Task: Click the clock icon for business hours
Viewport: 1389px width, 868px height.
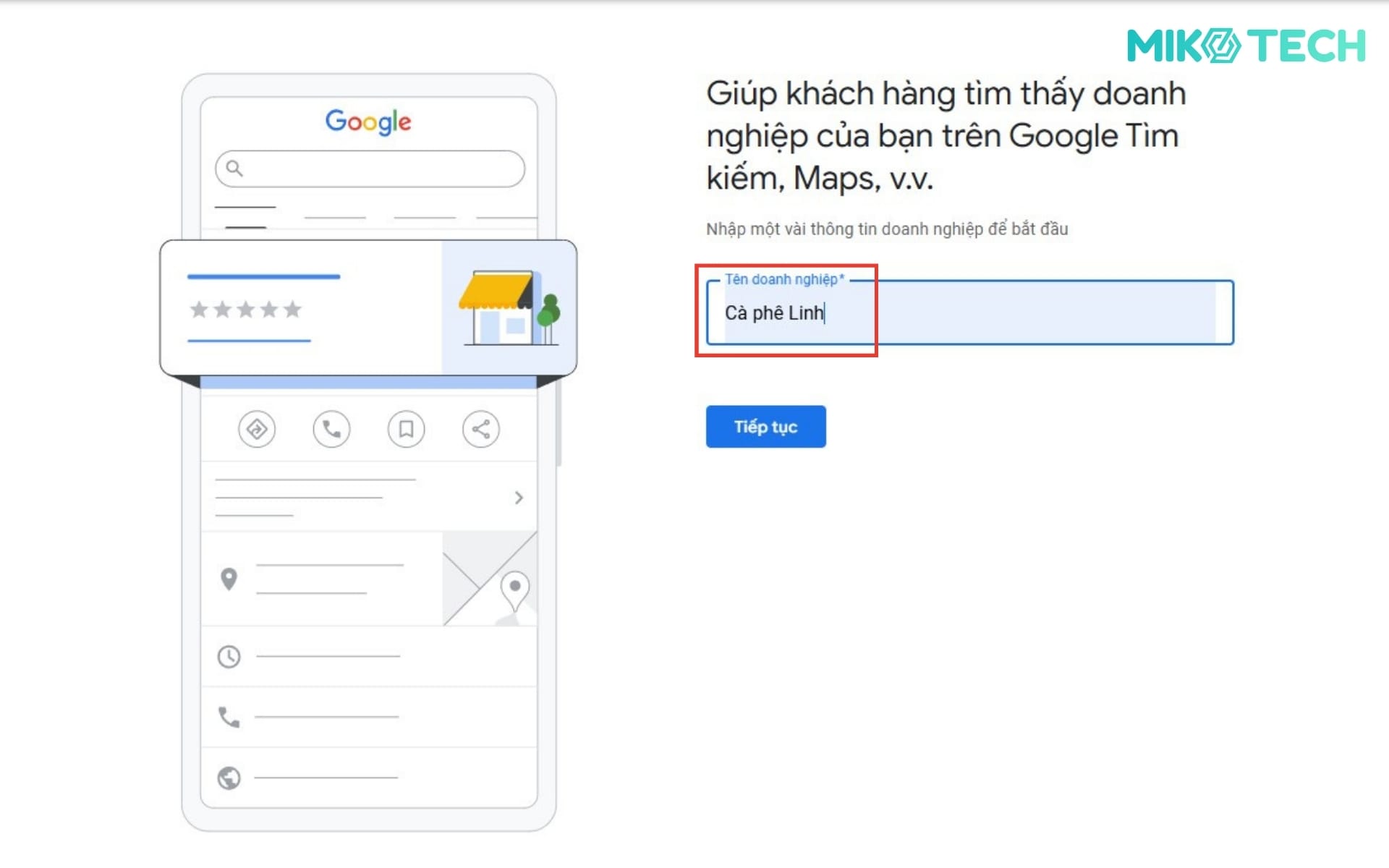Action: point(229,657)
